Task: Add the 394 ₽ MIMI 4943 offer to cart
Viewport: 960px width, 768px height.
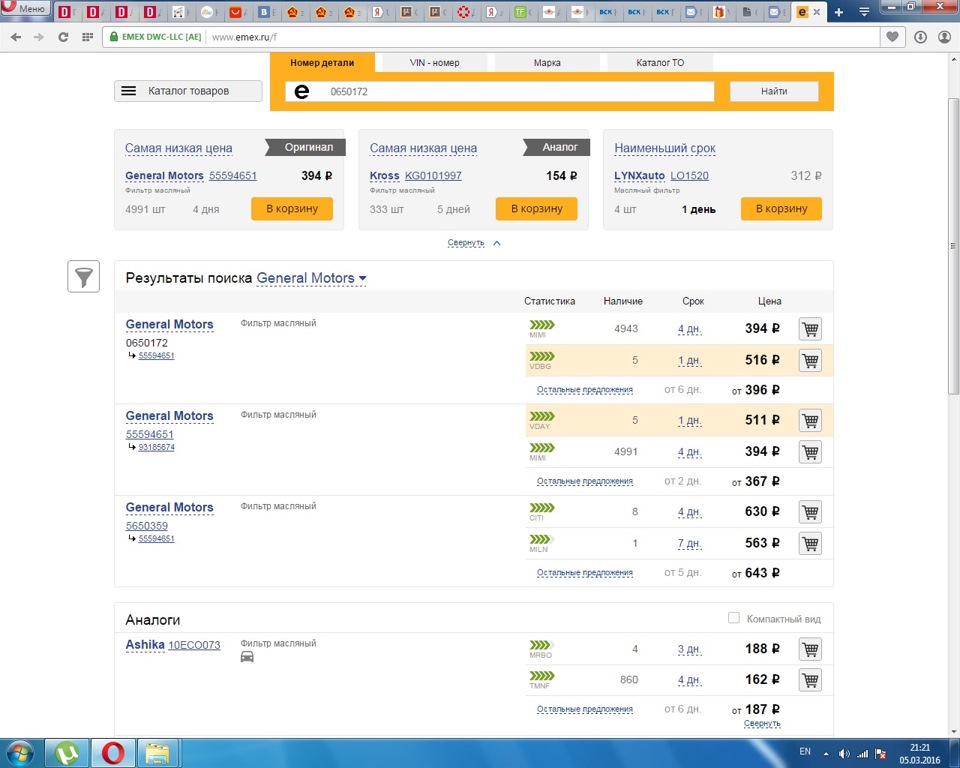Action: click(810, 329)
